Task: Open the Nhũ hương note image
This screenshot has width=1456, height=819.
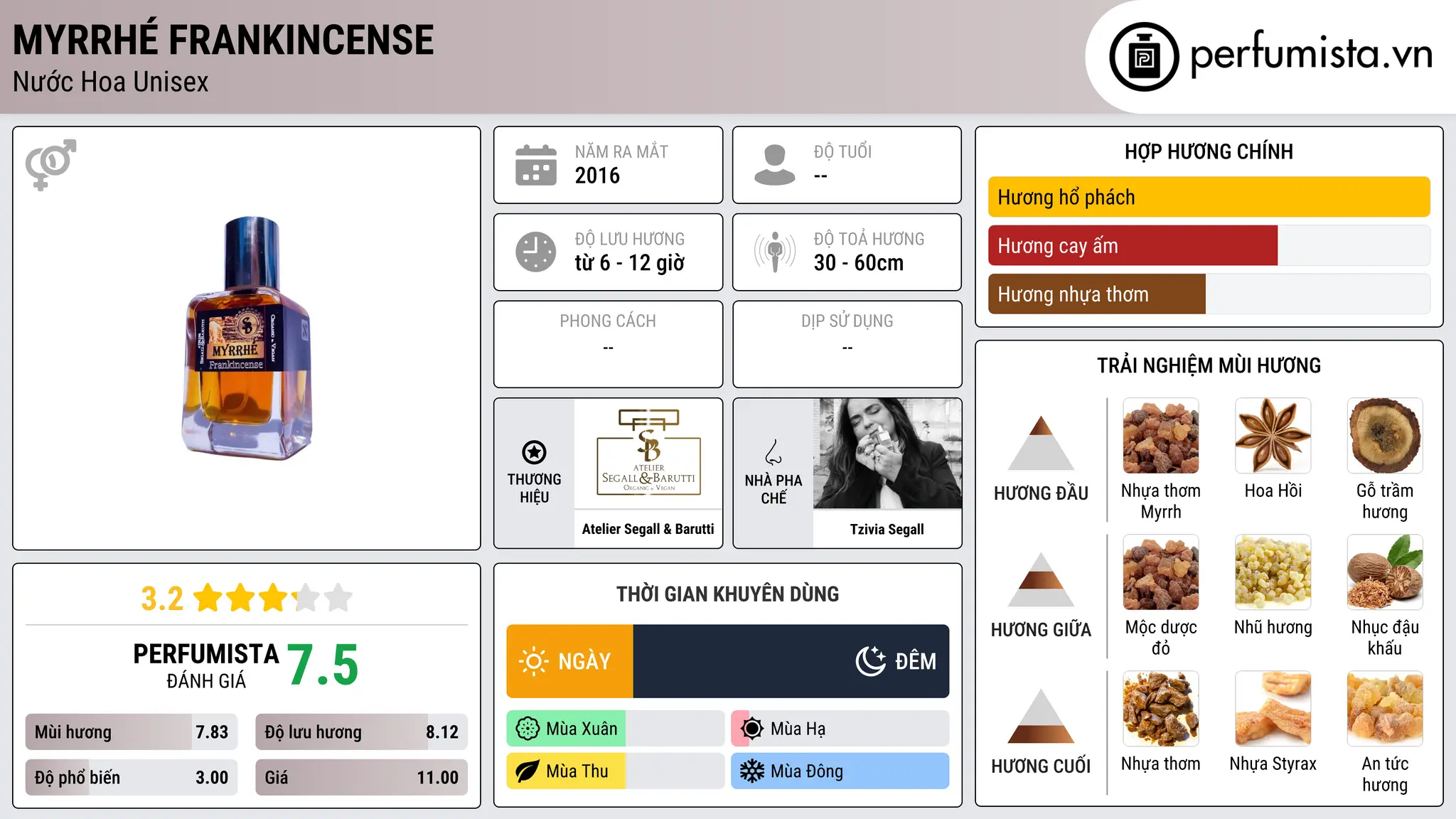Action: point(1273,572)
